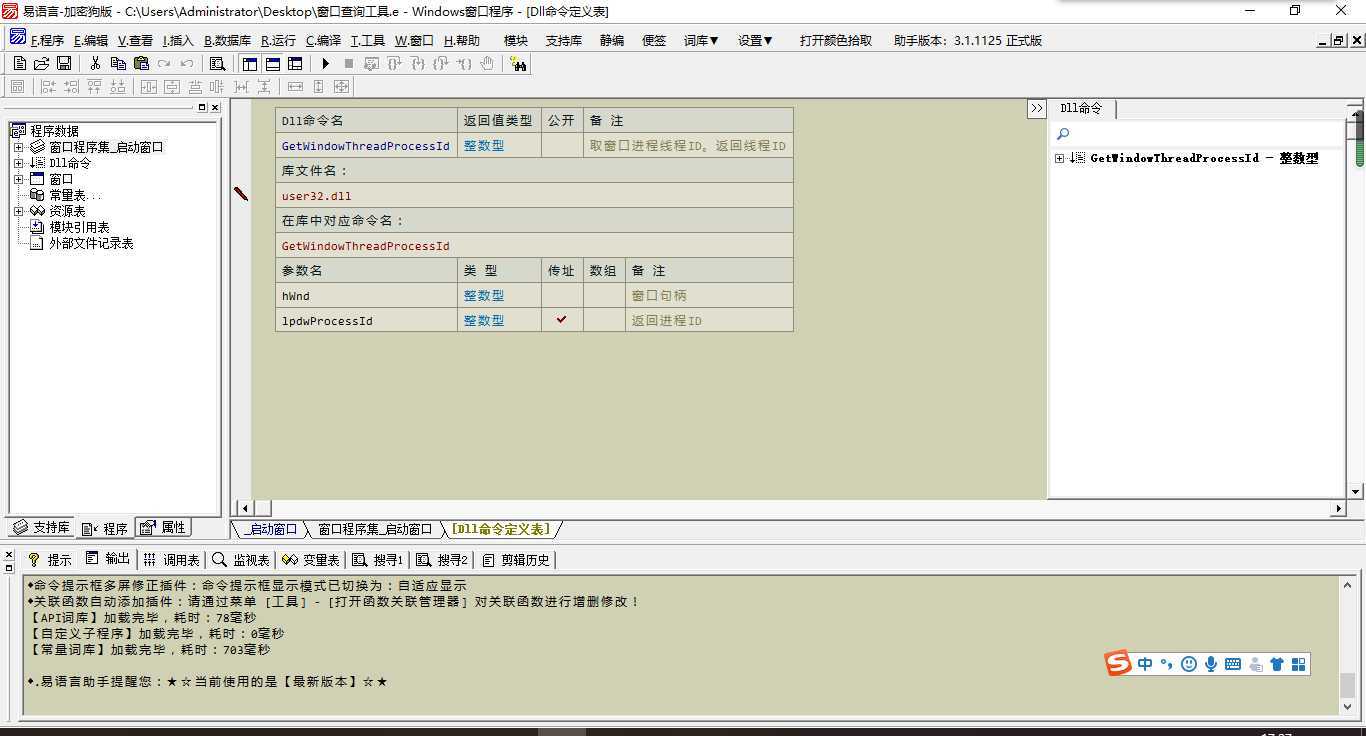This screenshot has width=1366, height=736.
Task: Click the IME microphone voice icon
Action: [x=1210, y=664]
